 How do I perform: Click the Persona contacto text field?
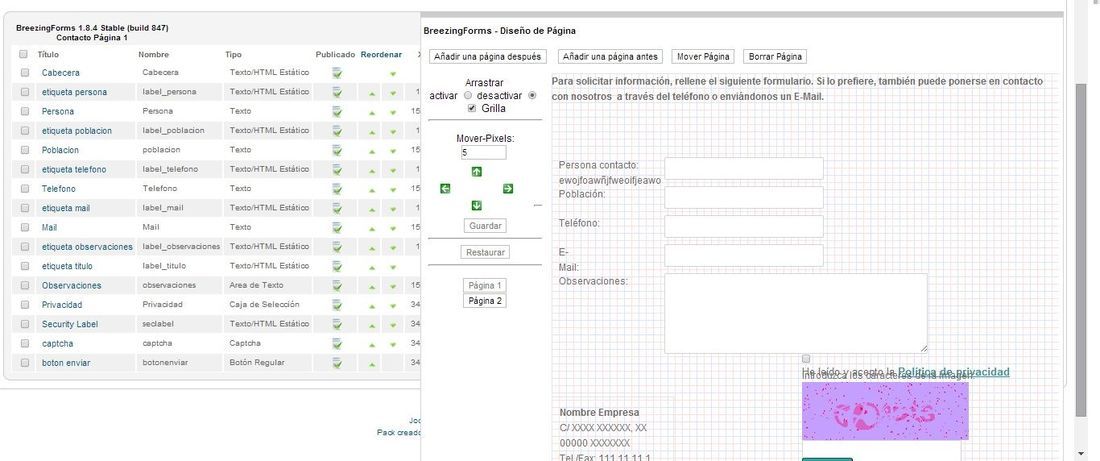click(744, 168)
